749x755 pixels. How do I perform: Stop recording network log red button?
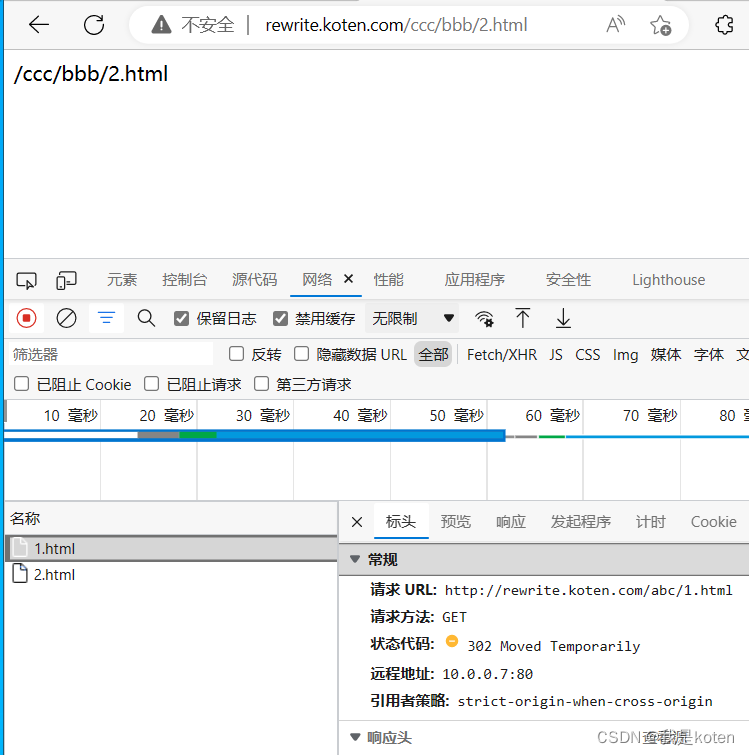(26, 318)
